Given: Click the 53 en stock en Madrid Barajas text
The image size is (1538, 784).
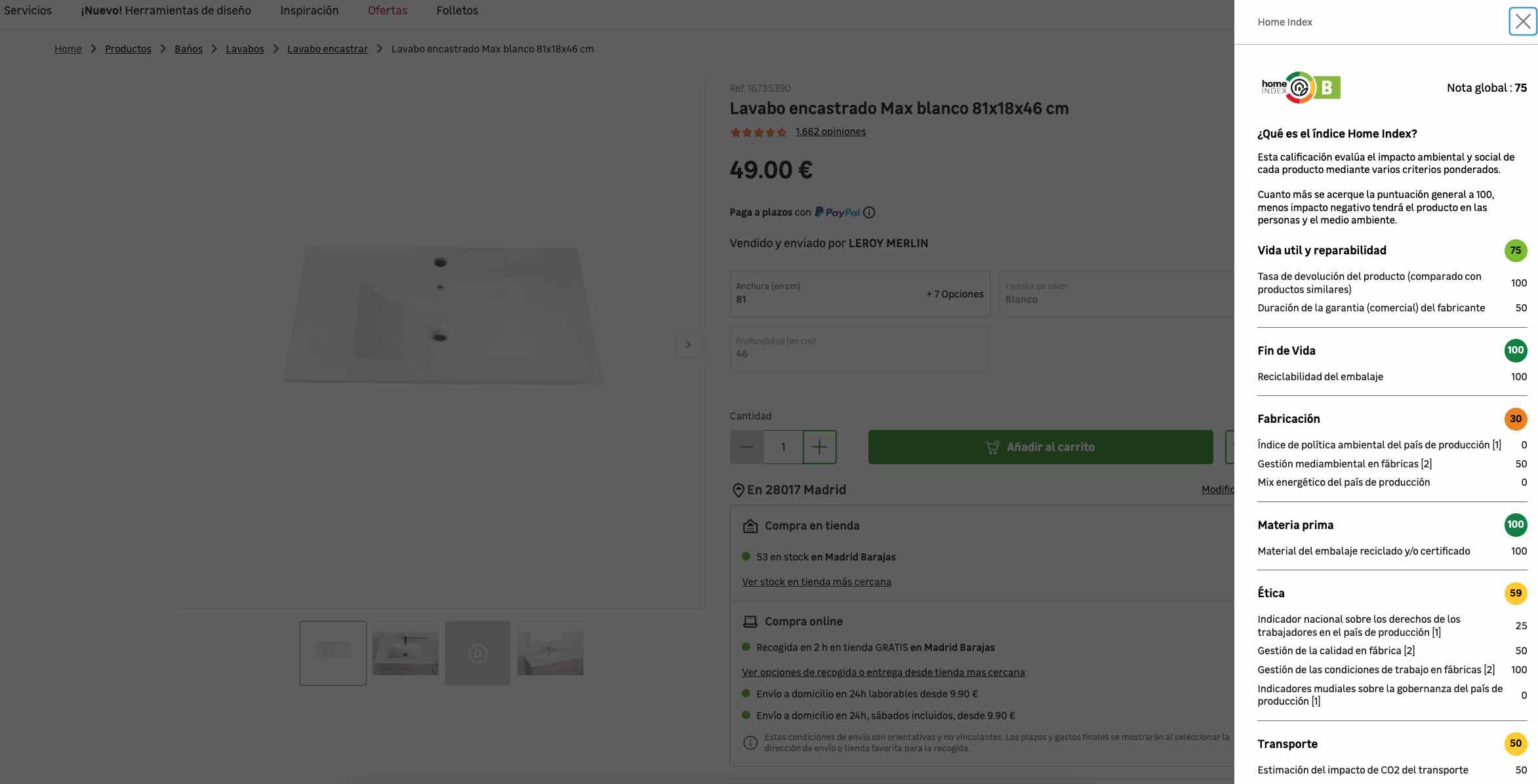Looking at the screenshot, I should pyautogui.click(x=826, y=557).
